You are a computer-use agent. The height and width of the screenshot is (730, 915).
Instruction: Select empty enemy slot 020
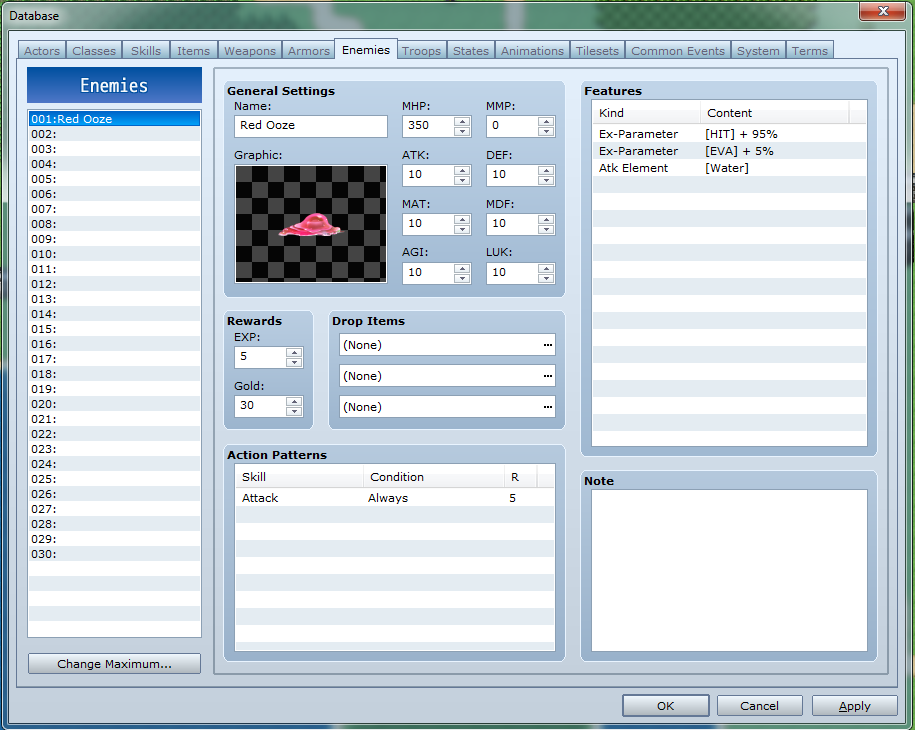(x=114, y=404)
